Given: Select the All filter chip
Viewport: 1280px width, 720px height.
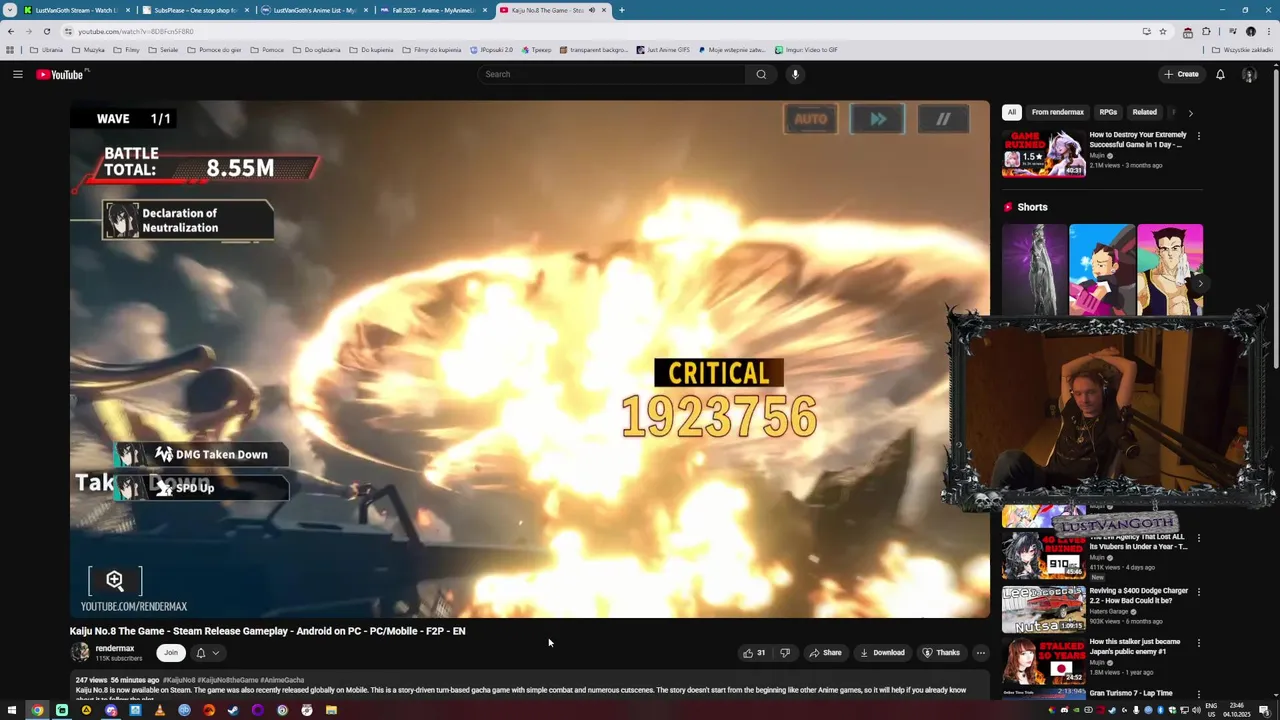Looking at the screenshot, I should [1012, 112].
